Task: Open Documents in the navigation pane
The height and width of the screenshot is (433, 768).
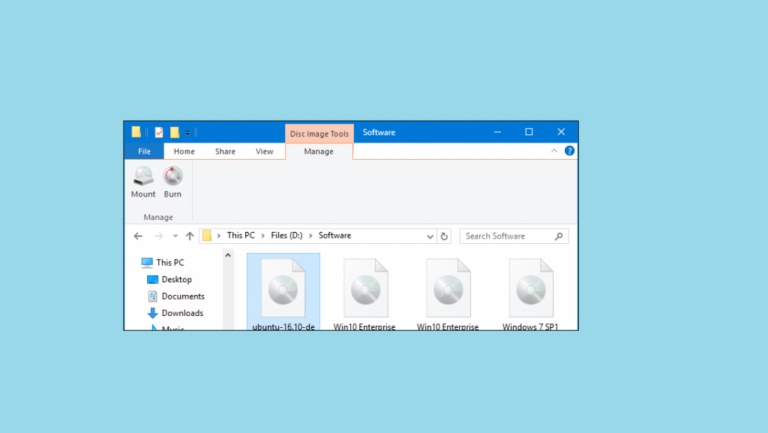Action: point(176,296)
